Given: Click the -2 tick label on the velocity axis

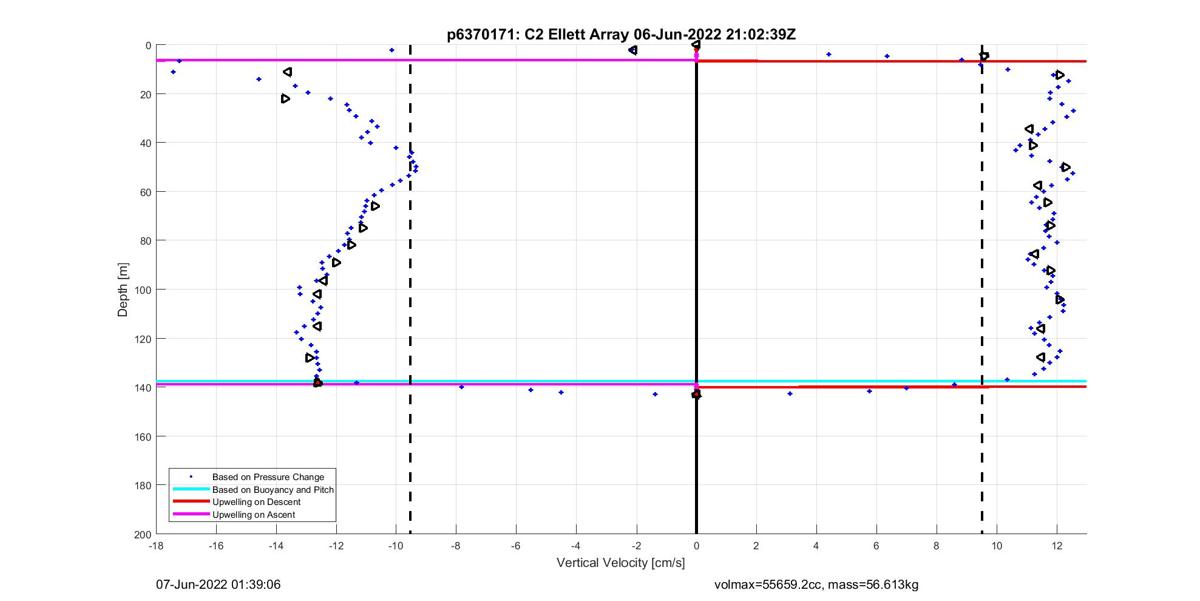Looking at the screenshot, I should (x=636, y=547).
